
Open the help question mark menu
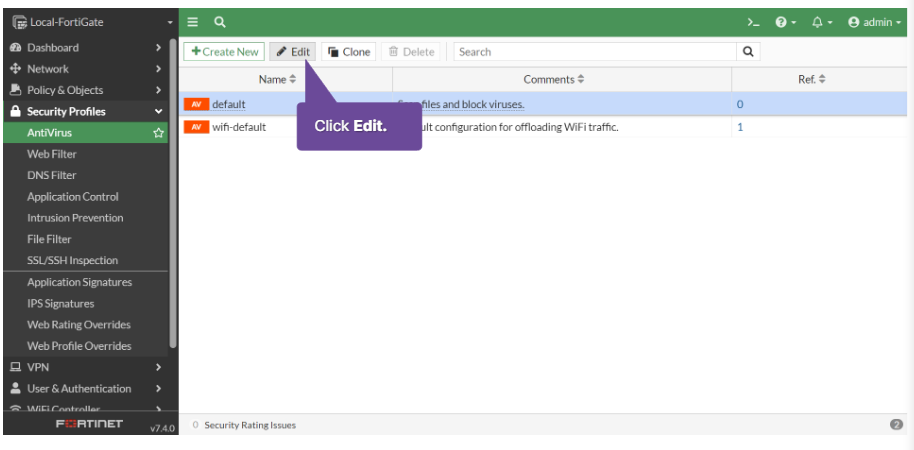point(786,22)
